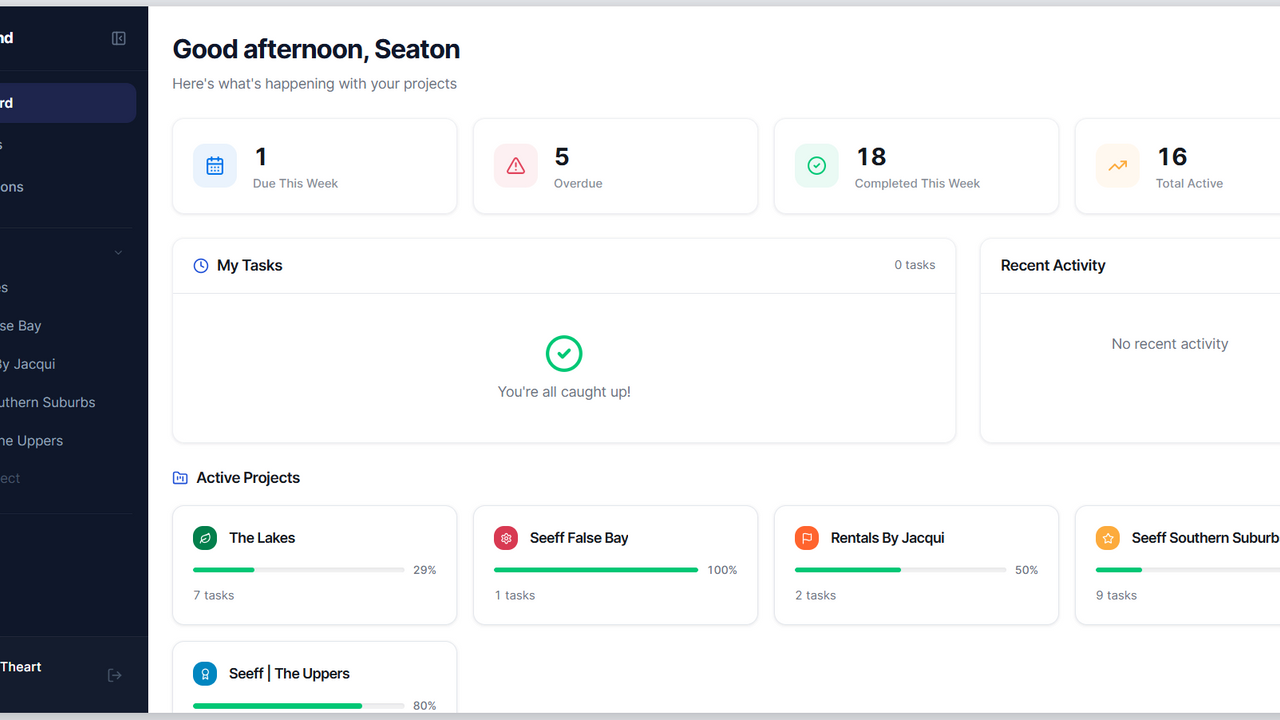The width and height of the screenshot is (1280, 720).
Task: Click the "Here's what's happening with your projects" subtitle
Action: click(x=315, y=84)
